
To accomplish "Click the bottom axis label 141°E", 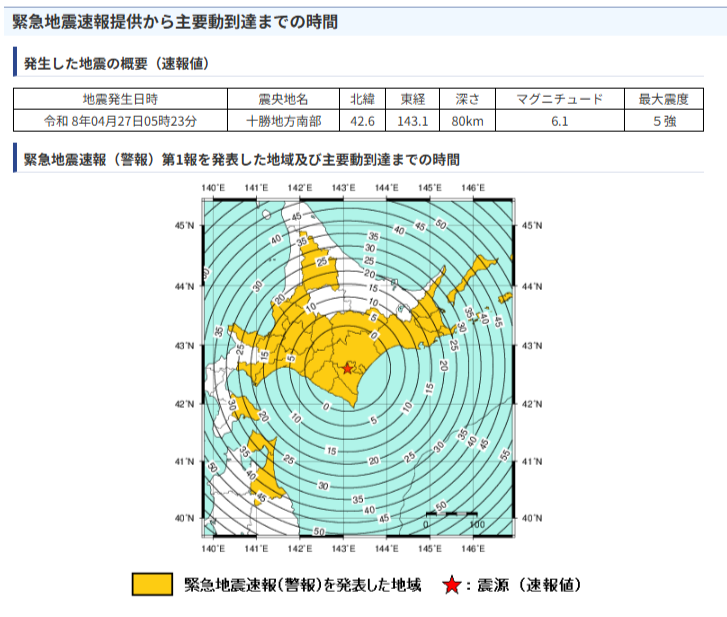I will tap(256, 549).
